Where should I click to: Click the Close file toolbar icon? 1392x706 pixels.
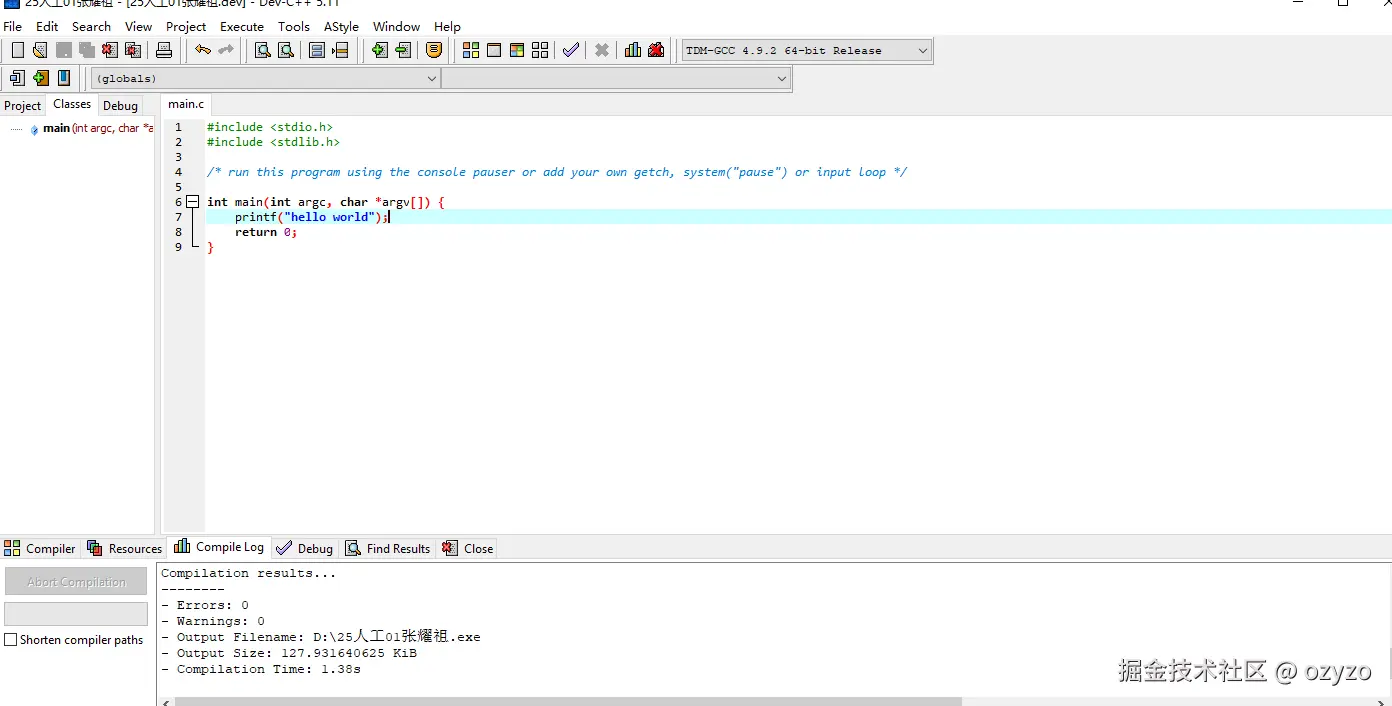109,50
